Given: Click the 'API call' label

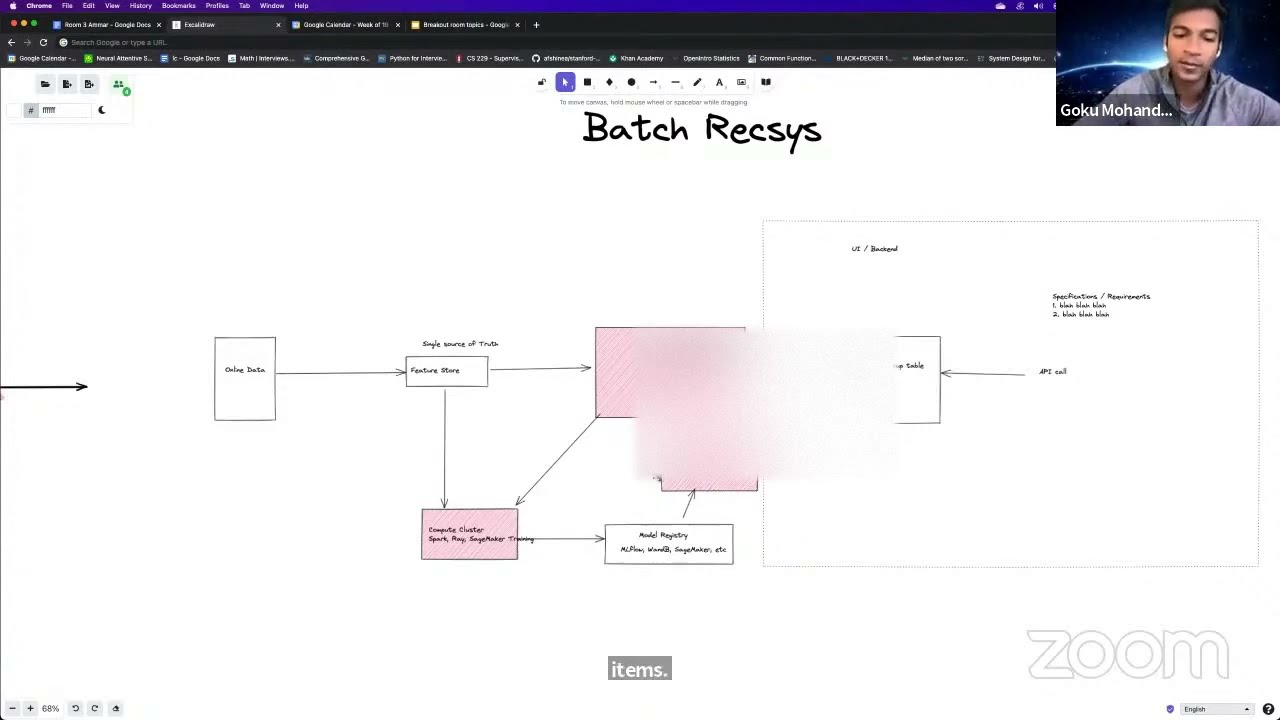Looking at the screenshot, I should click(x=1053, y=372).
